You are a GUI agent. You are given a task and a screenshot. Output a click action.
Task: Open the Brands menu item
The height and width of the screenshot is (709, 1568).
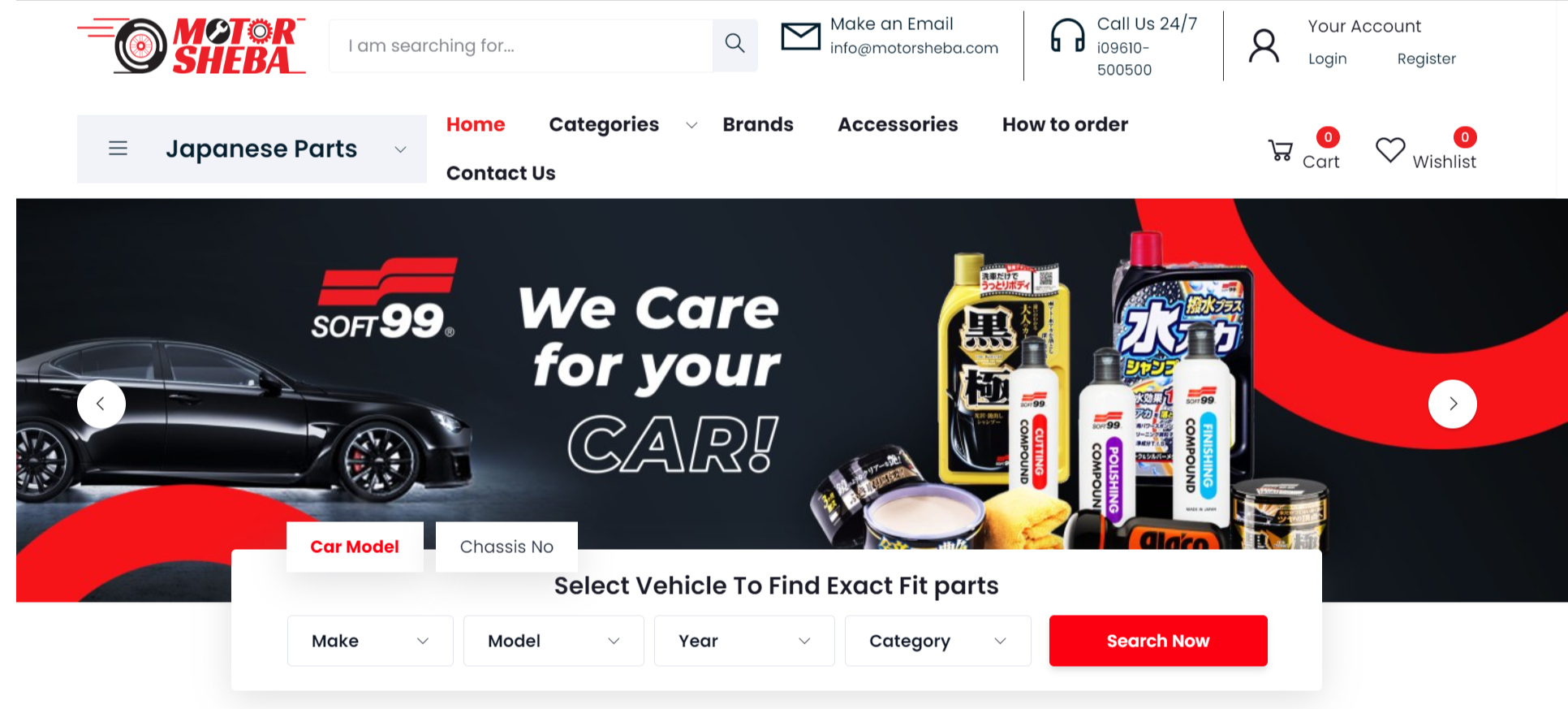pos(758,124)
